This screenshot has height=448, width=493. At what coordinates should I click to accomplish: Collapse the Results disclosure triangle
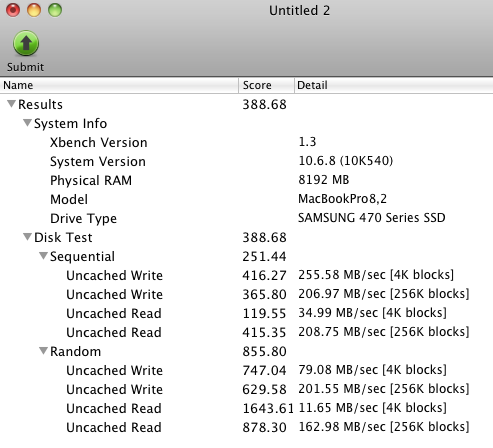tap(12, 104)
